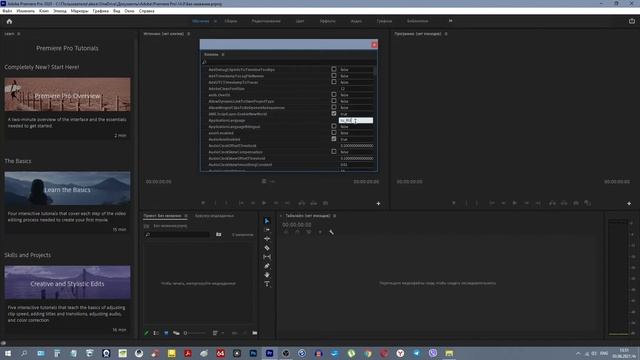The height and width of the screenshot is (360, 640).
Task: Click Lift button in Program monitor
Action: click(x=552, y=203)
